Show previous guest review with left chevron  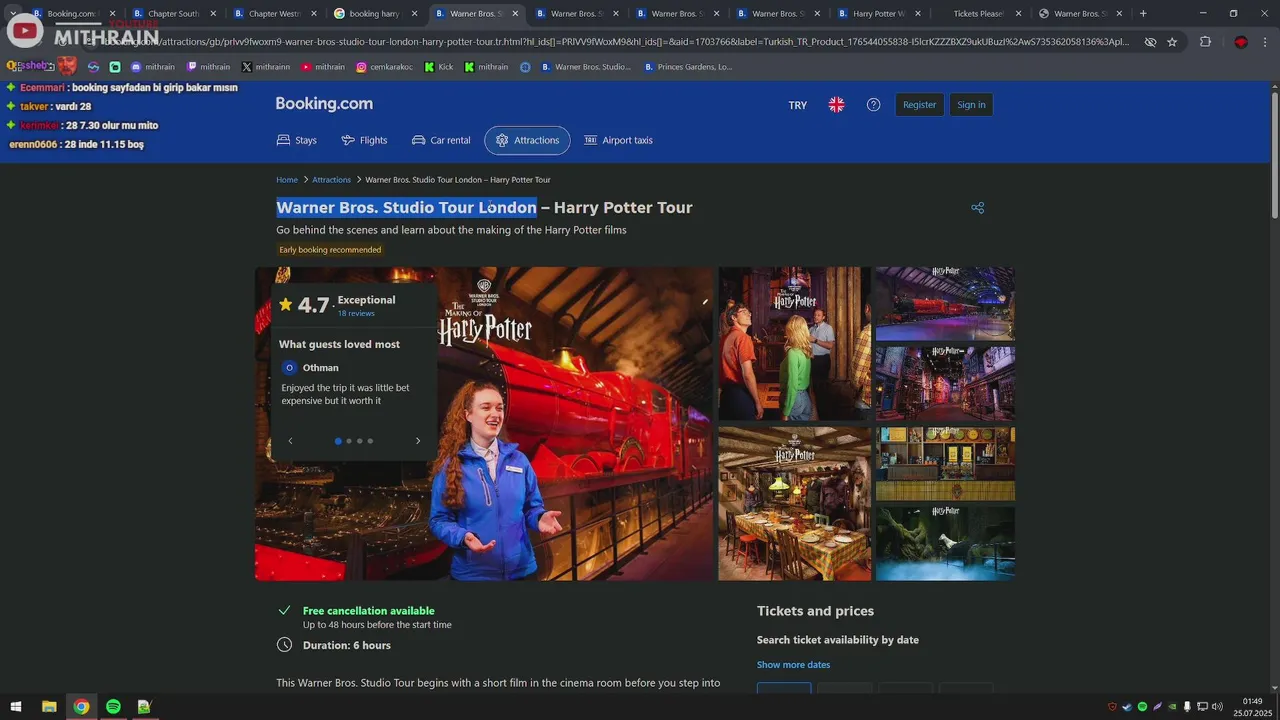click(x=290, y=441)
